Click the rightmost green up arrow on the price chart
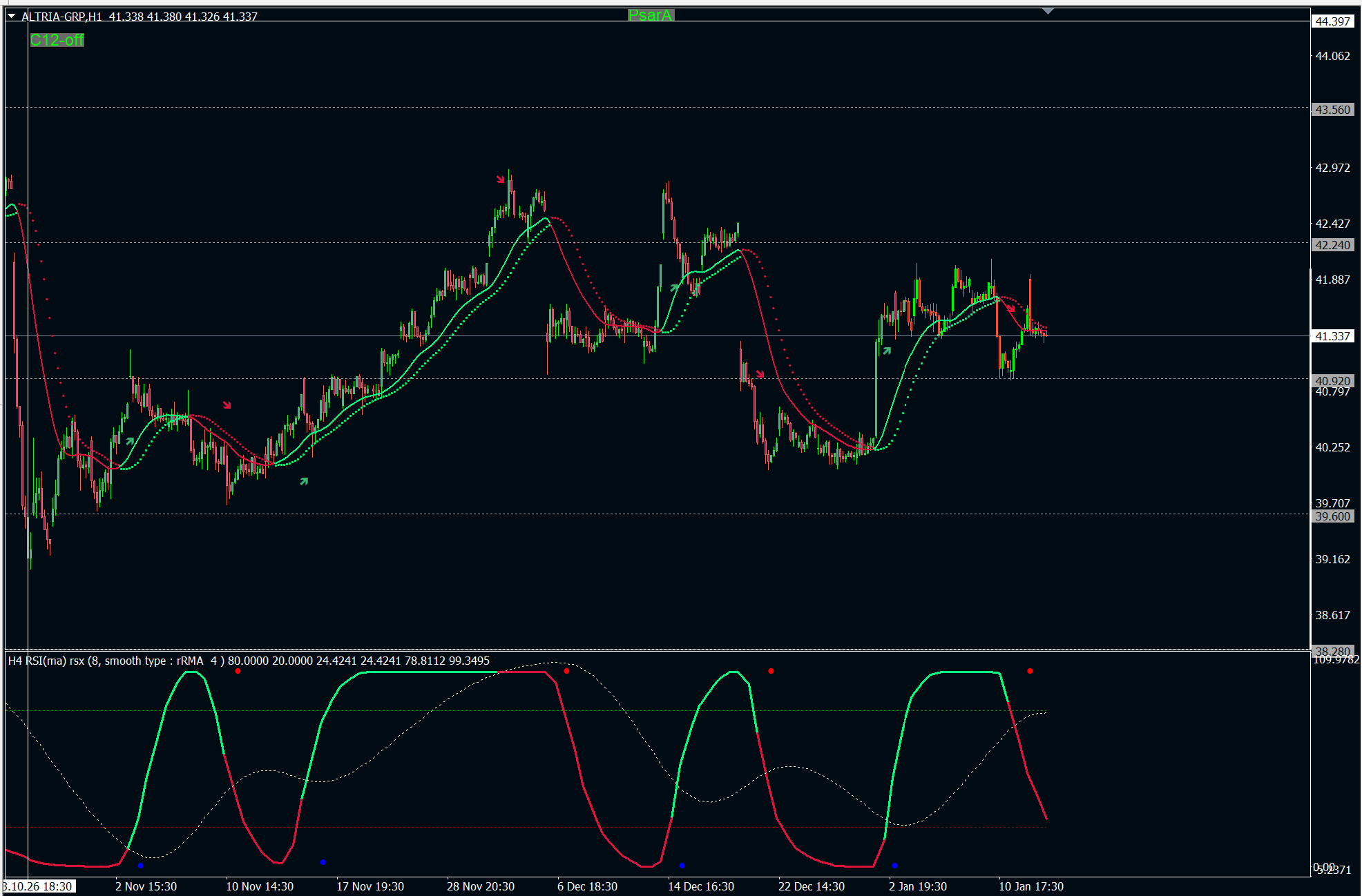This screenshot has width=1362, height=896. 887,351
